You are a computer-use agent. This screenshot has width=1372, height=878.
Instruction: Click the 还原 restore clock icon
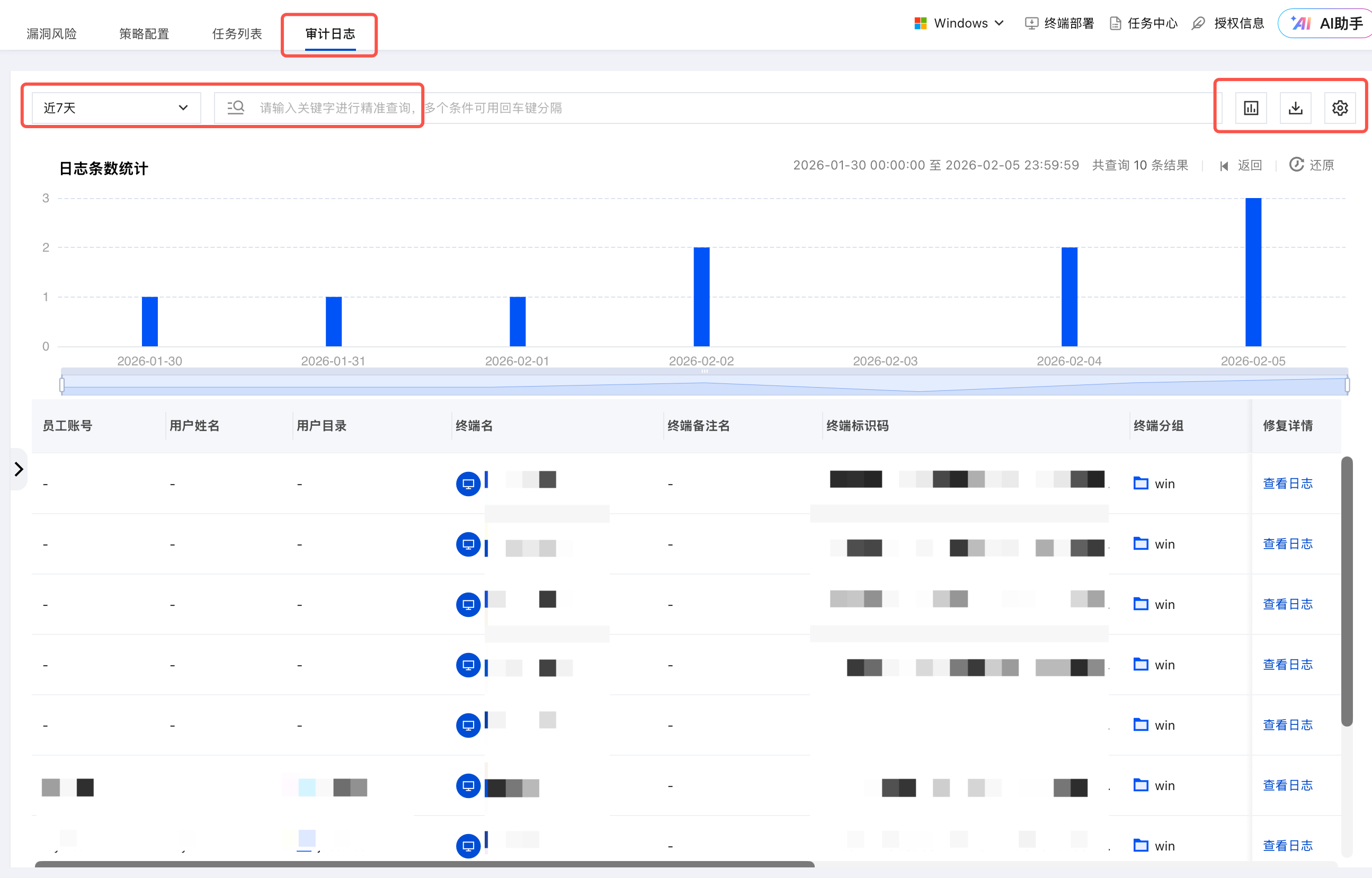(1296, 165)
